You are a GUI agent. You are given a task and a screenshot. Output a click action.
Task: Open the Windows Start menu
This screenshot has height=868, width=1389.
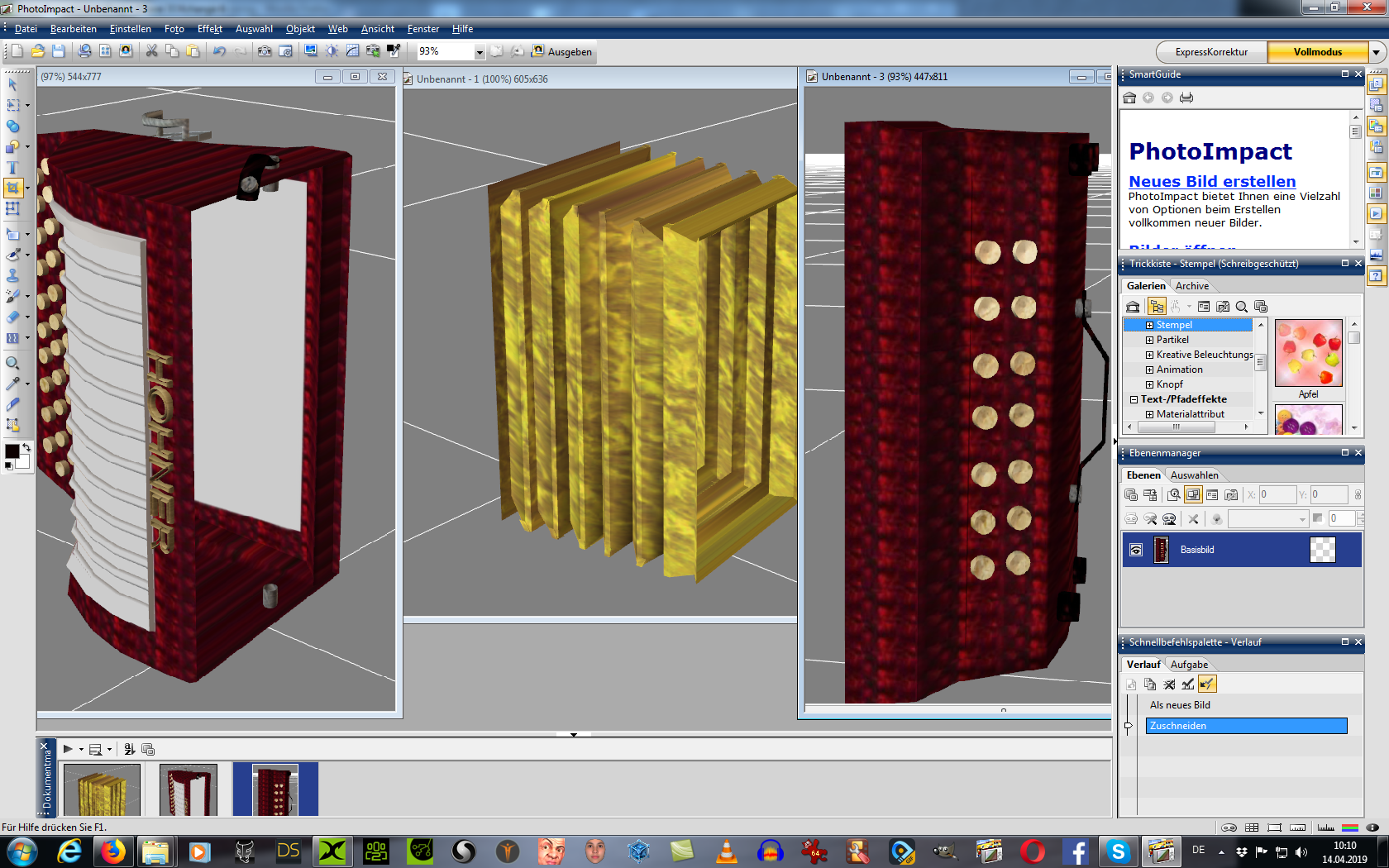pyautogui.click(x=21, y=851)
